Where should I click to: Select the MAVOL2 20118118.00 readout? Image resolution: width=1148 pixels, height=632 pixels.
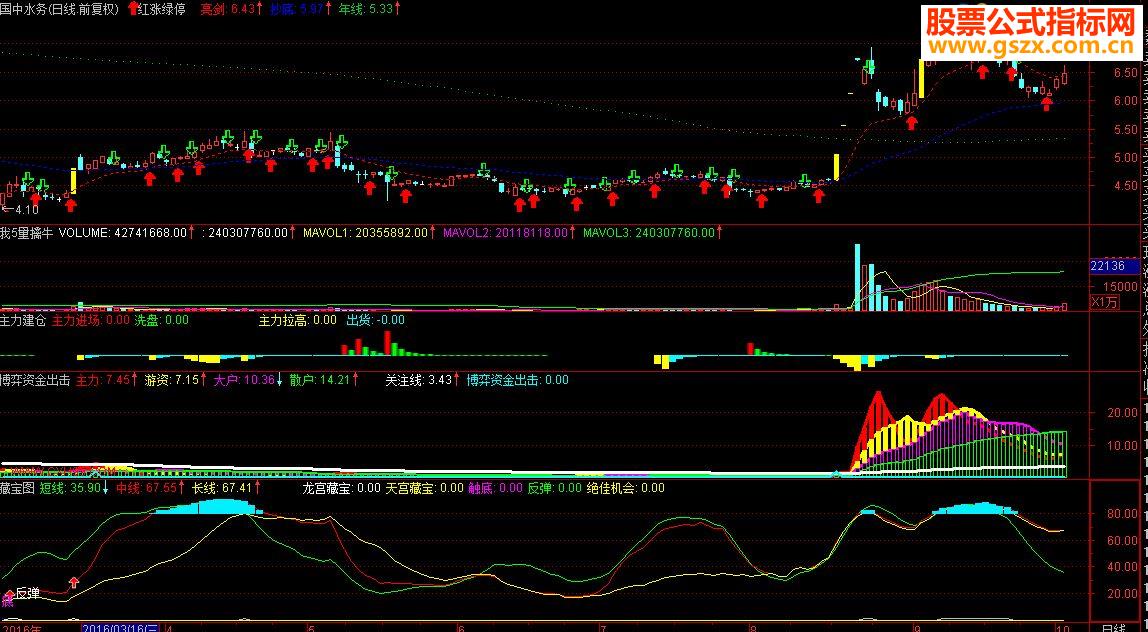click(511, 233)
